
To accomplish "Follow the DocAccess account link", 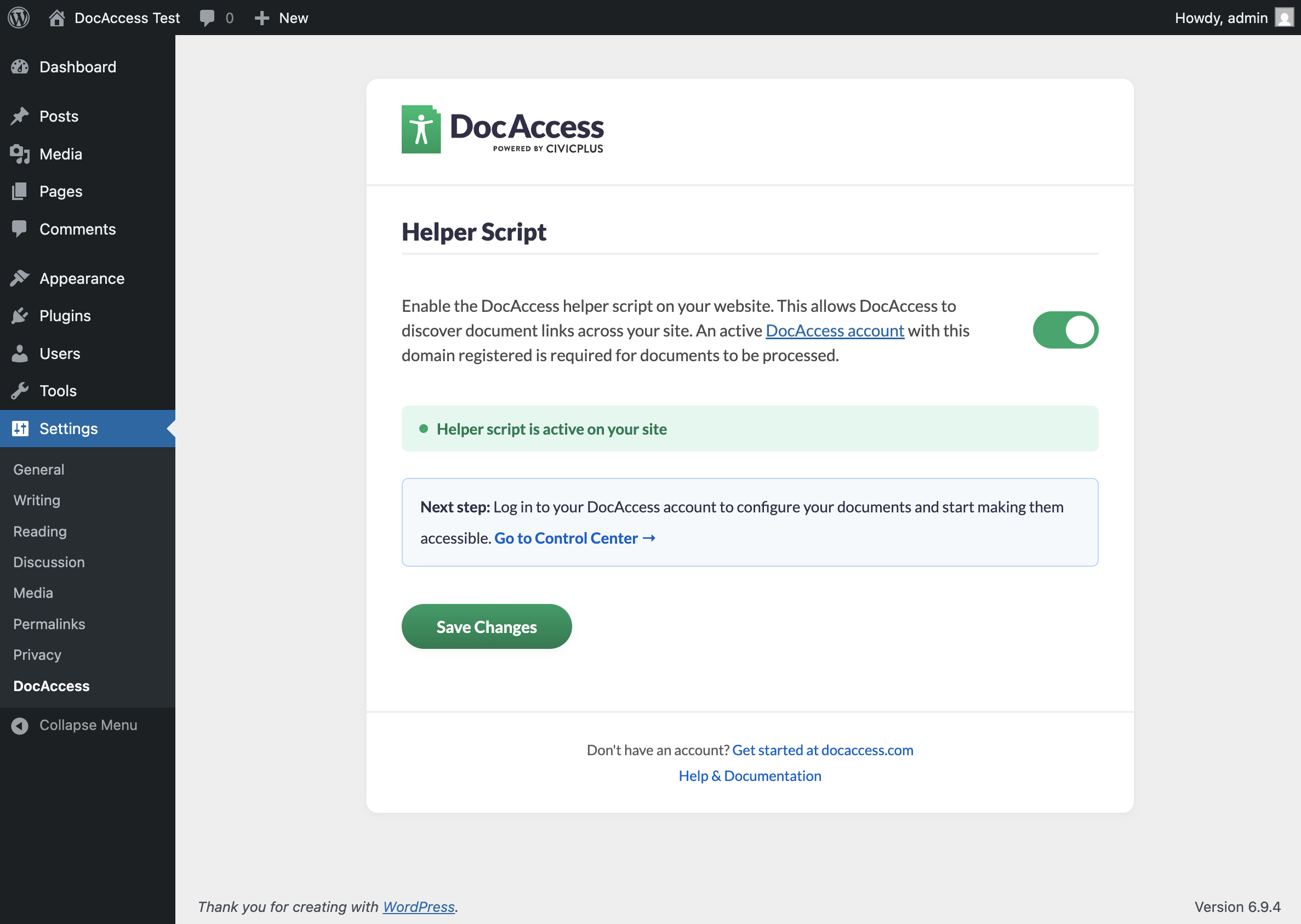I will coord(835,330).
